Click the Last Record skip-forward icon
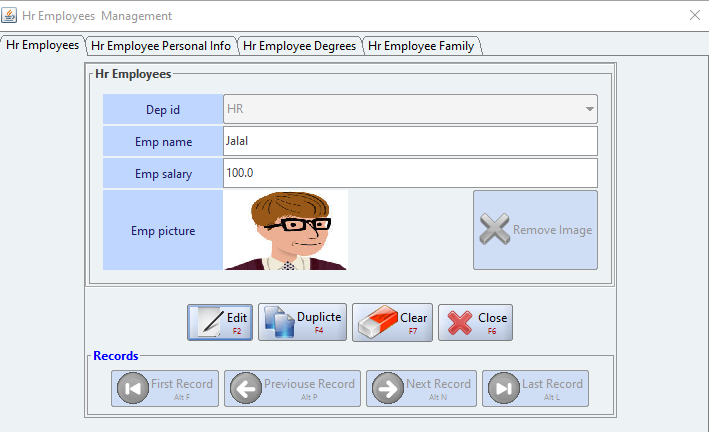Screen dimensions: 709x432 502,388
